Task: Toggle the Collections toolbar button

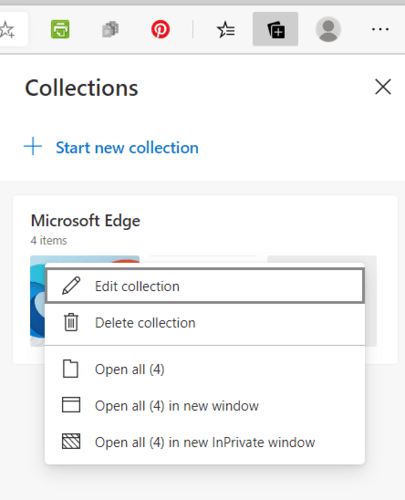Action: (x=275, y=29)
